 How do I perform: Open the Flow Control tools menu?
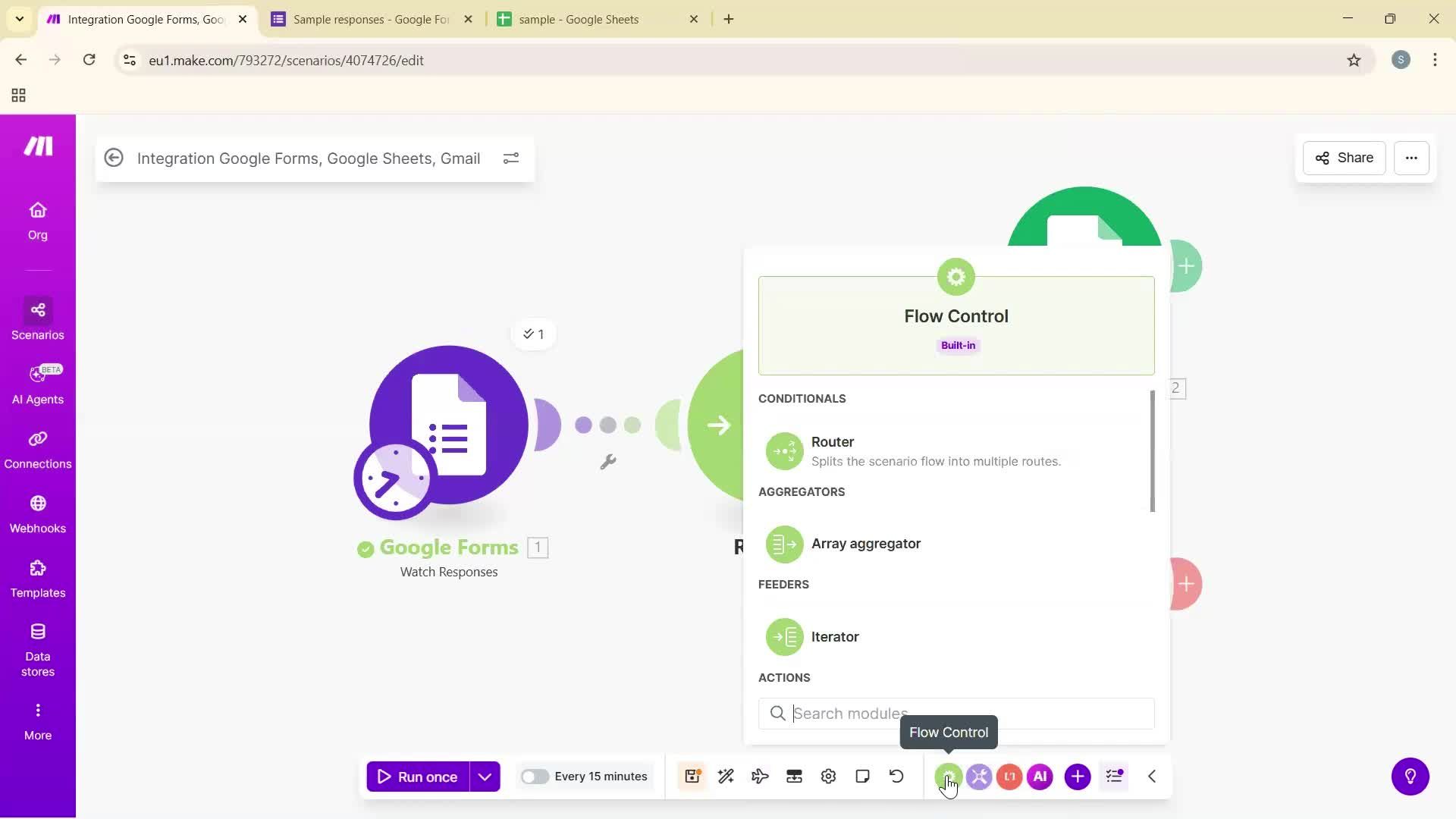[949, 776]
